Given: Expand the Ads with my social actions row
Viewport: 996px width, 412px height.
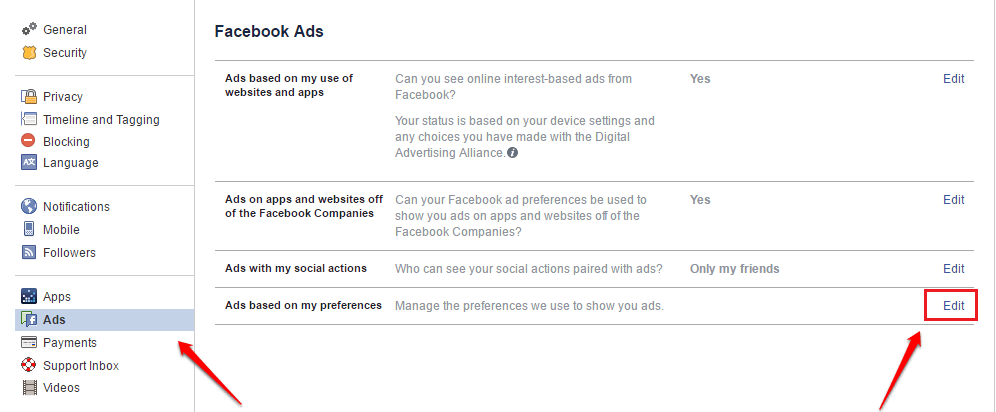Looking at the screenshot, I should [x=594, y=269].
